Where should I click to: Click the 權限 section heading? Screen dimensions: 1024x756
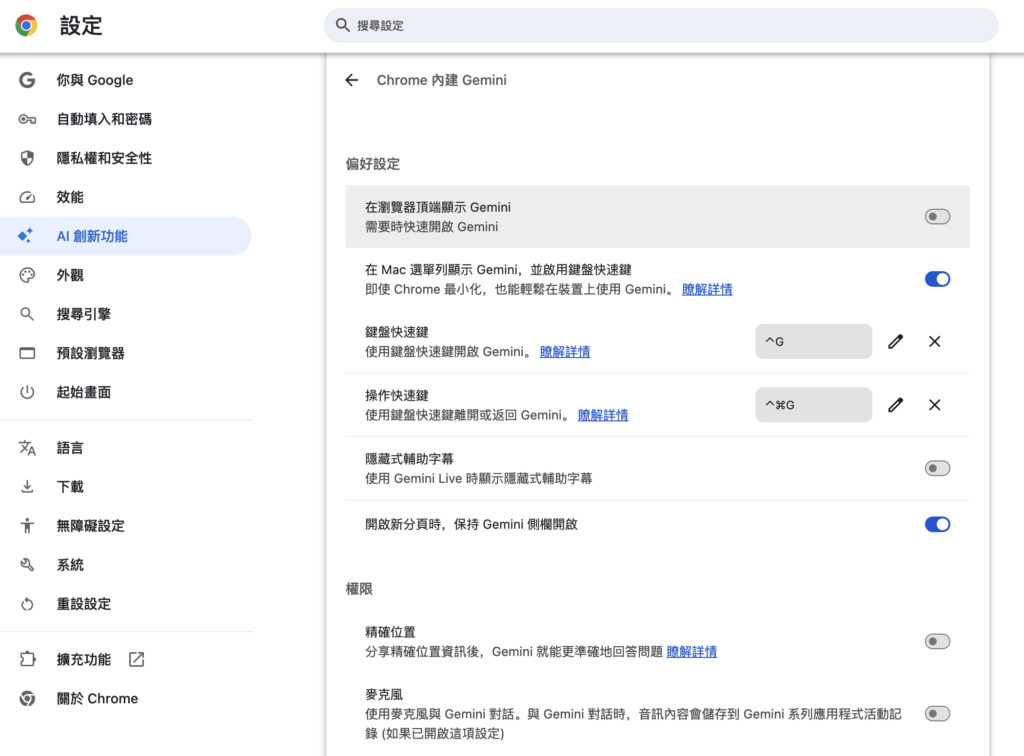tap(359, 589)
